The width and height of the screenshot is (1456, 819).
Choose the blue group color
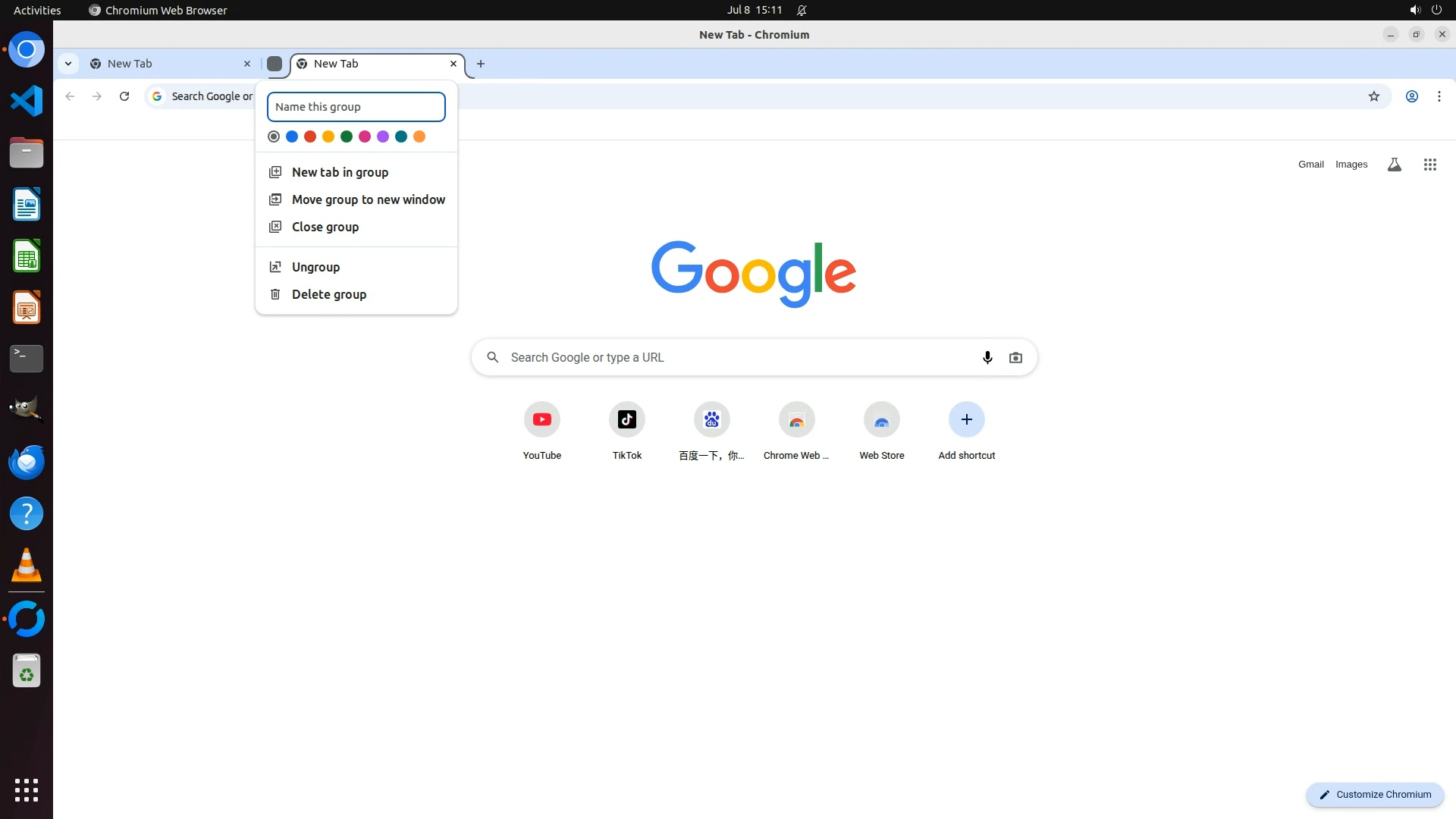[292, 136]
